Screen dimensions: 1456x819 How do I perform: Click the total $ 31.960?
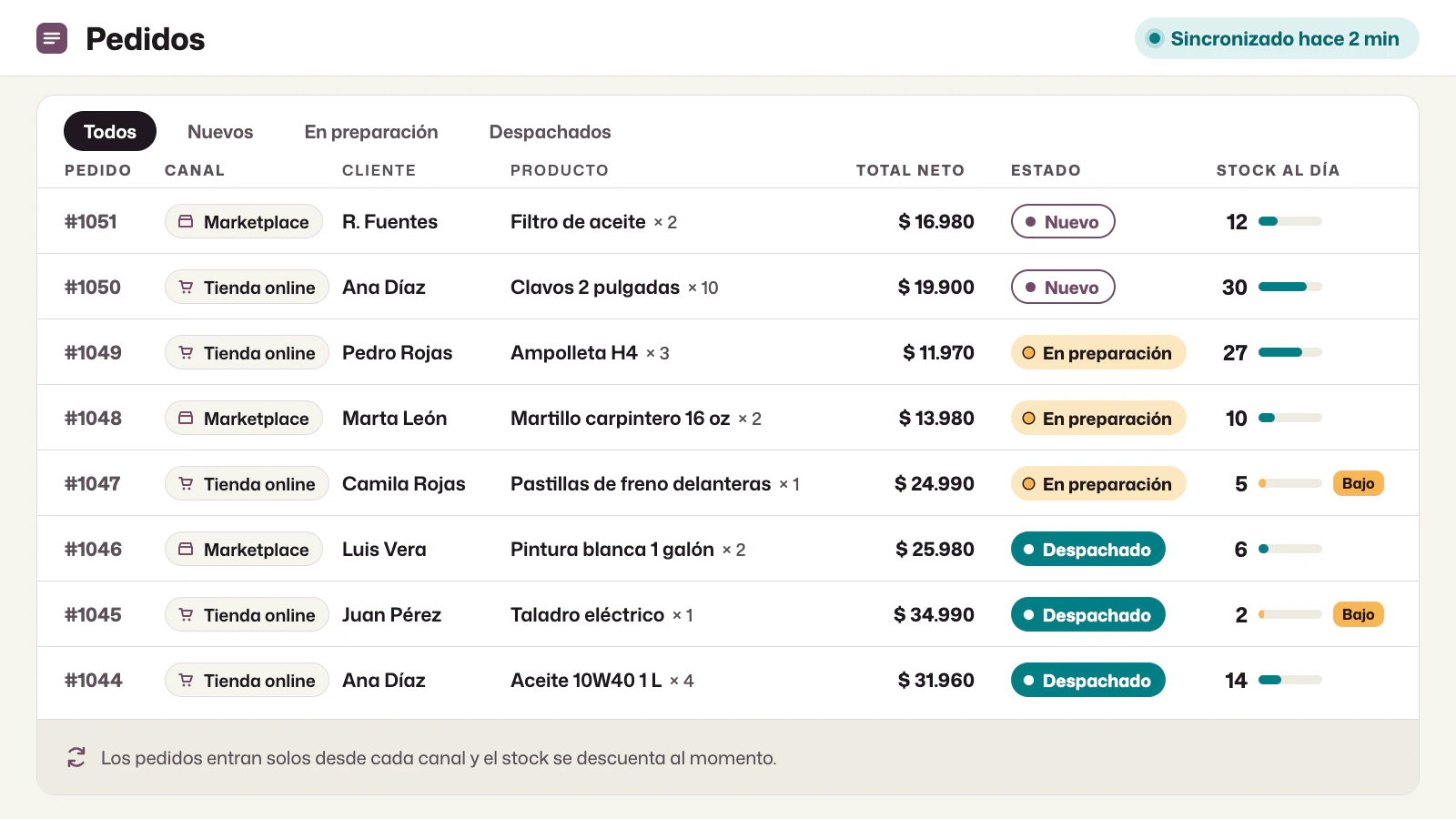pyautogui.click(x=935, y=680)
